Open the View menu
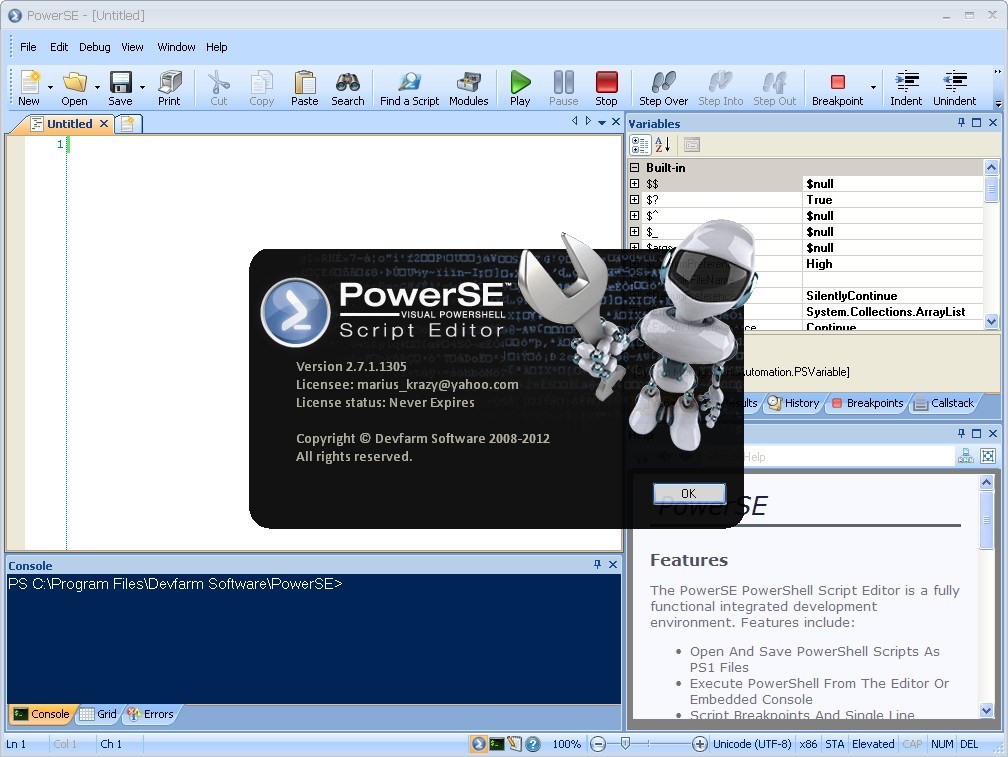1008x757 pixels. pyautogui.click(x=132, y=47)
